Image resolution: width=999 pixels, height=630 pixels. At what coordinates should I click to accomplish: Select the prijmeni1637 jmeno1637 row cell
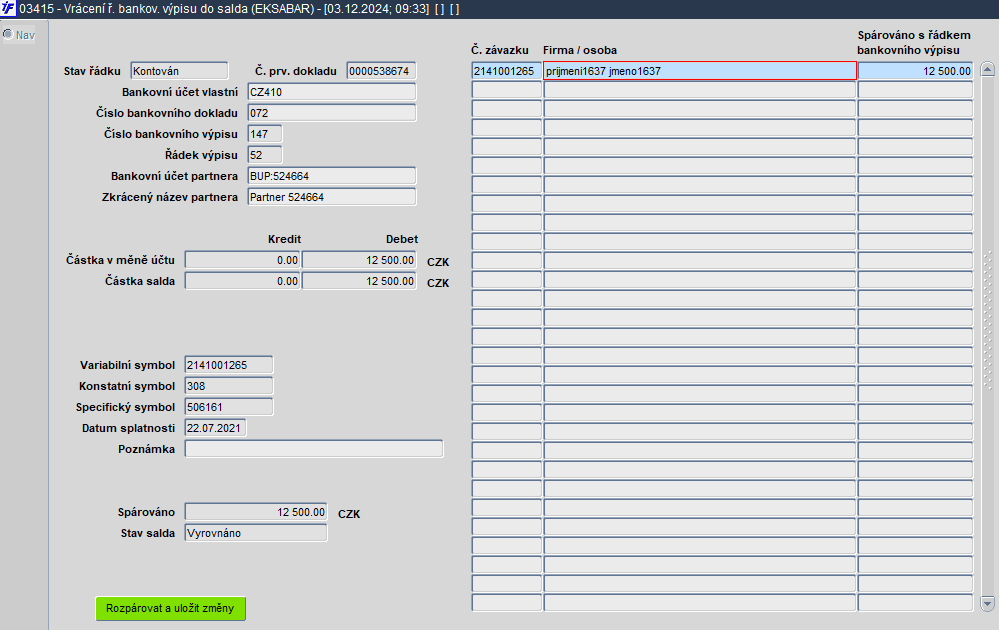point(700,71)
